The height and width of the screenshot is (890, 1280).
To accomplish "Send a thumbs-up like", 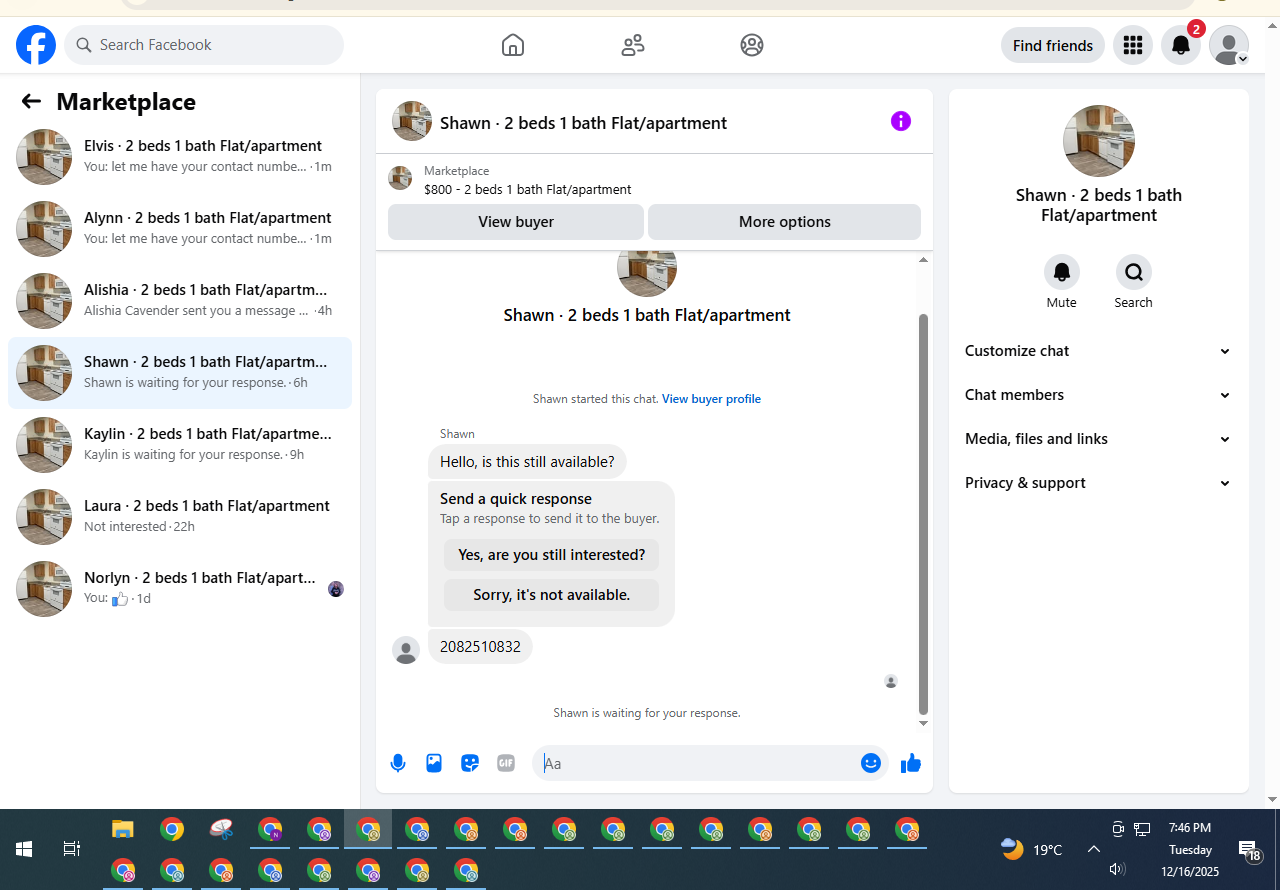I will click(910, 763).
